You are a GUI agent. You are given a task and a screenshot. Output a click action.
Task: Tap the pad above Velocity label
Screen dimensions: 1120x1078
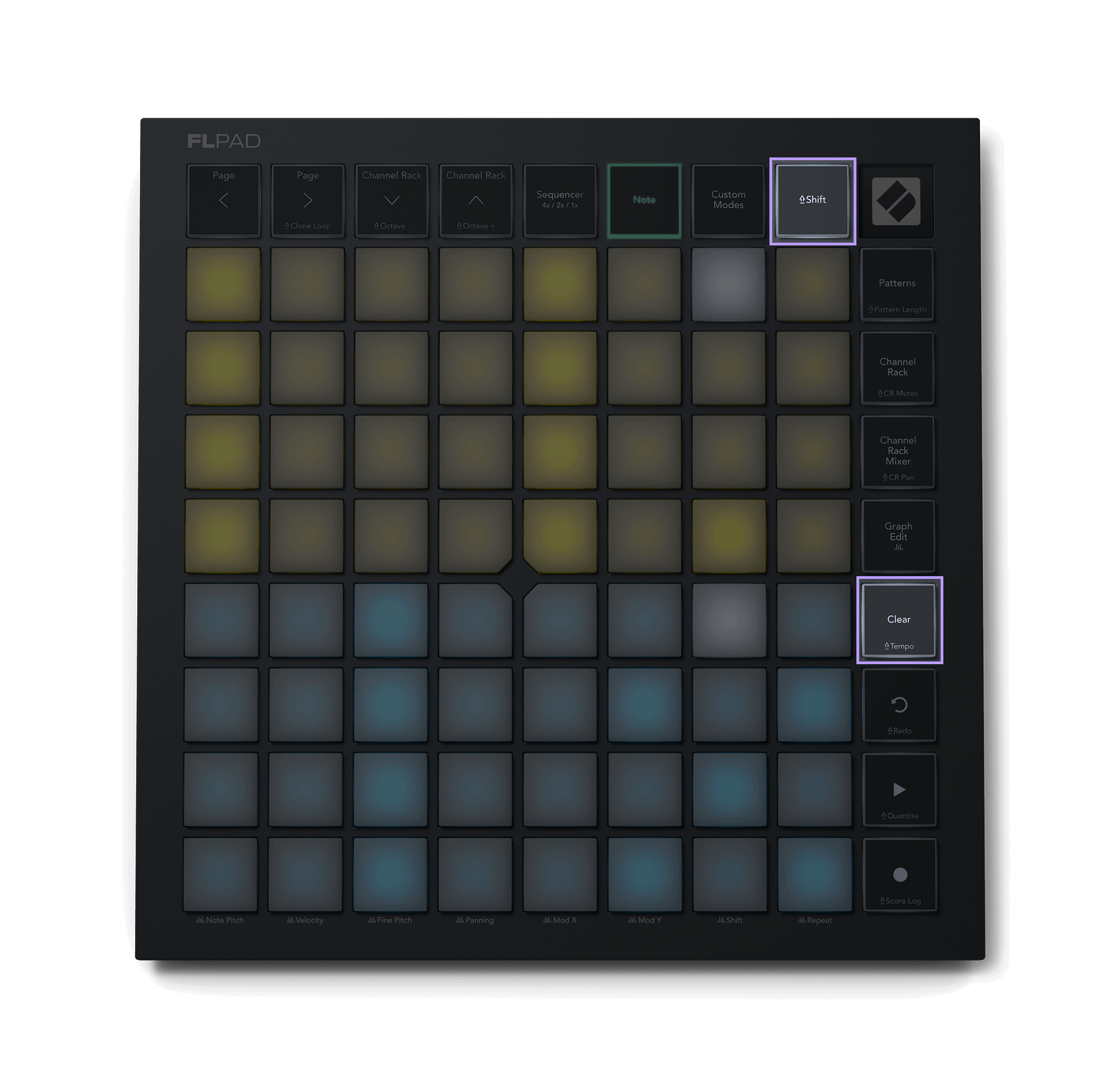pyautogui.click(x=305, y=874)
